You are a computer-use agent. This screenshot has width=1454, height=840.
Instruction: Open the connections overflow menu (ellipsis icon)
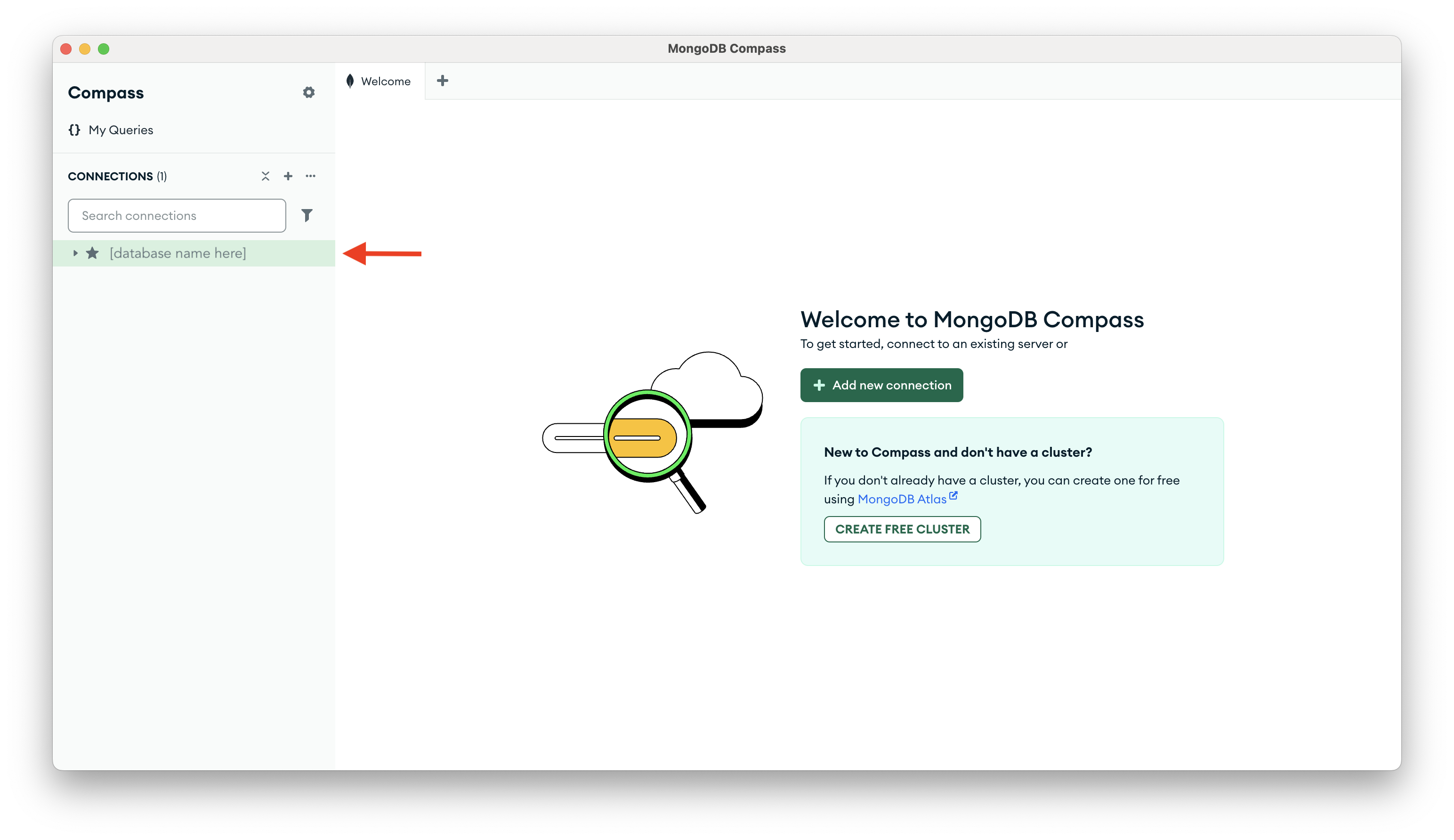coord(310,176)
